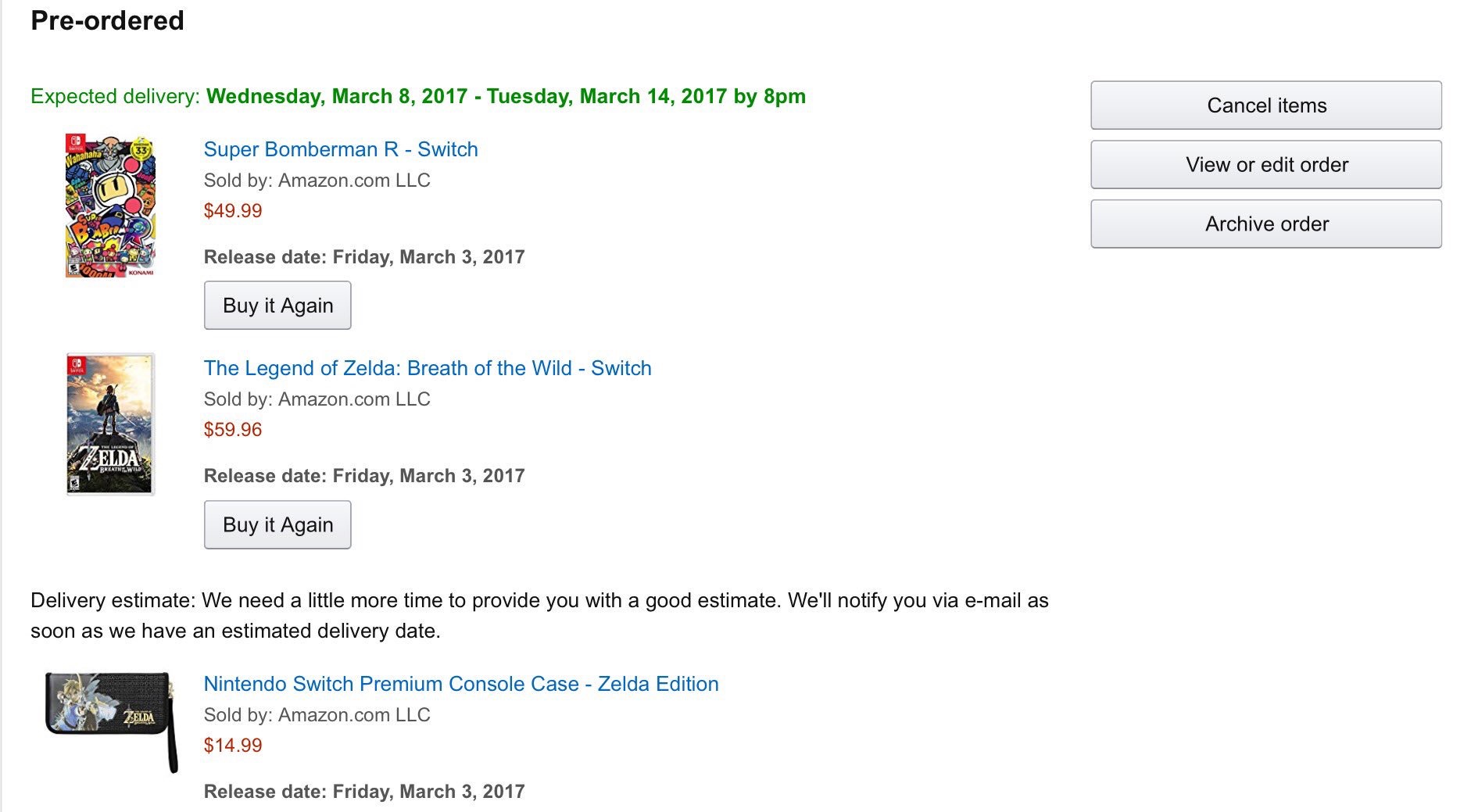Click the Delivery estimate notice text
The width and height of the screenshot is (1471, 812).
pos(539,616)
